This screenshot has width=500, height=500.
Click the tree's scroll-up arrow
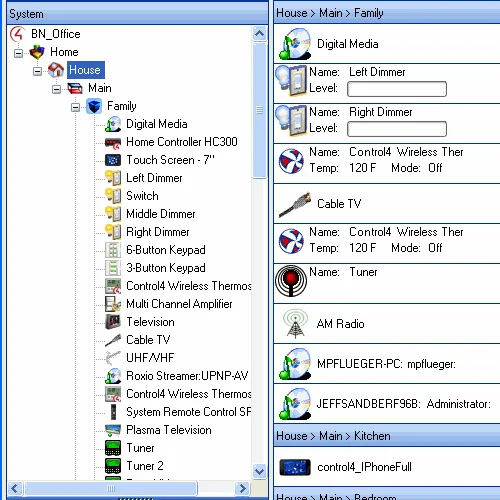point(260,33)
